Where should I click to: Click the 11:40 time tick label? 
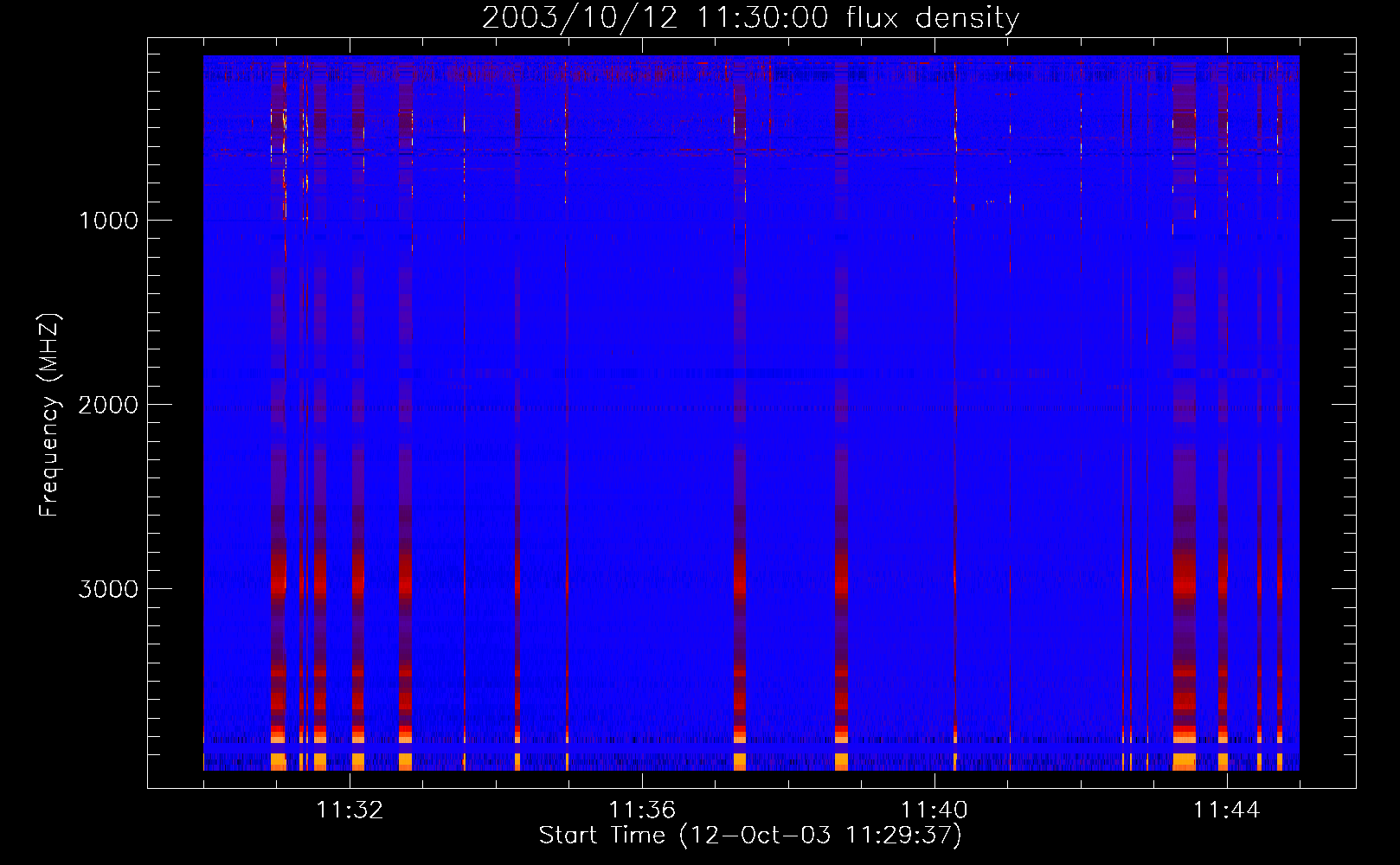click(934, 810)
